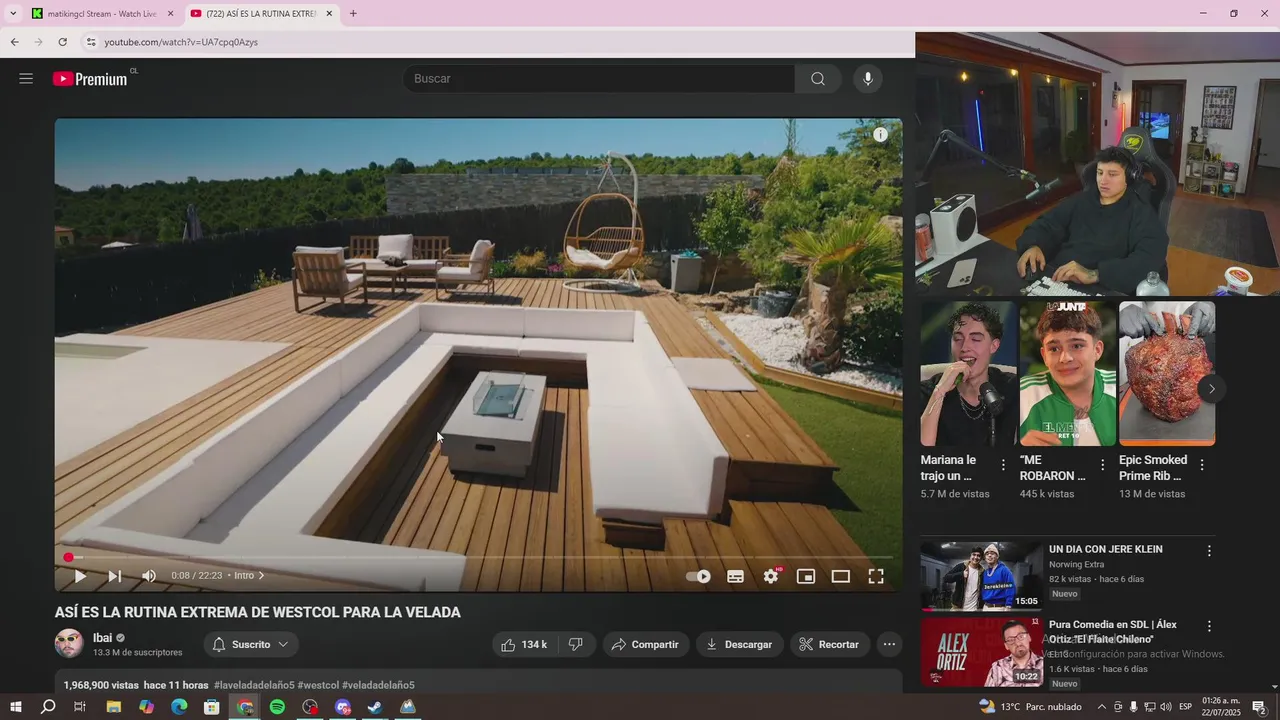Open Pura Comedia en SDL thumbnail
The image size is (1280, 720).
point(981,652)
